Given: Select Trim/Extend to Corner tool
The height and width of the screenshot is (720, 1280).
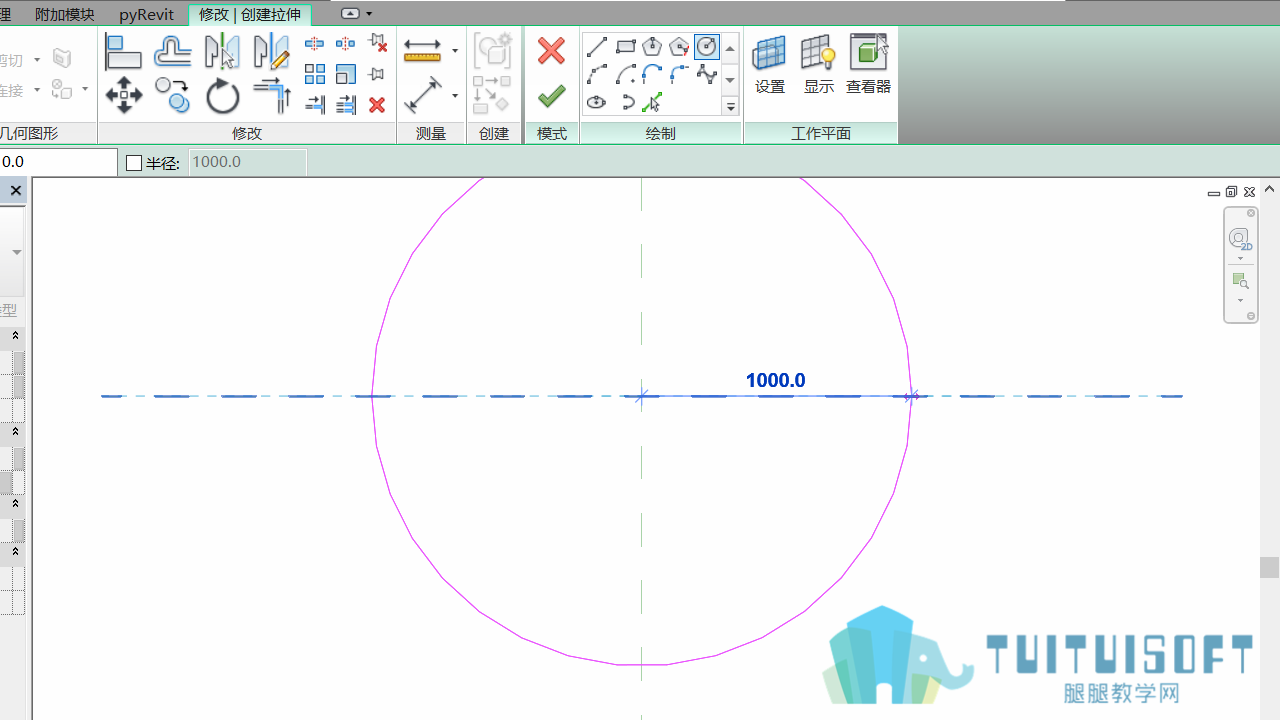Looking at the screenshot, I should [x=271, y=97].
